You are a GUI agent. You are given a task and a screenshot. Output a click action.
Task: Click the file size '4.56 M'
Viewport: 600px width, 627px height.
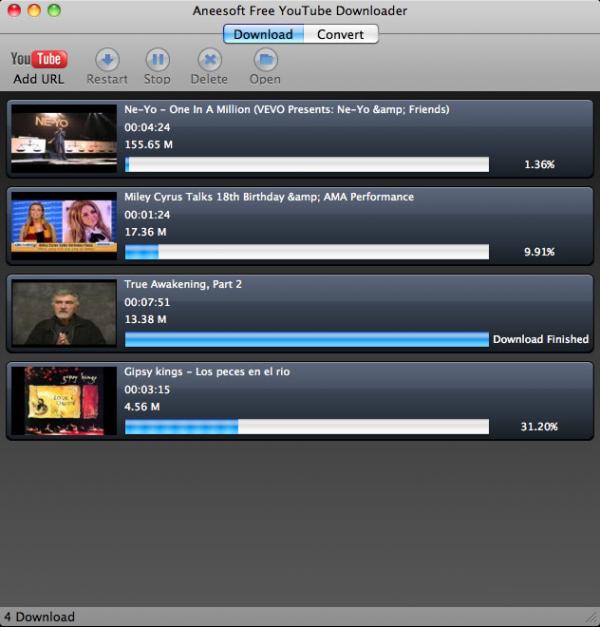click(142, 407)
